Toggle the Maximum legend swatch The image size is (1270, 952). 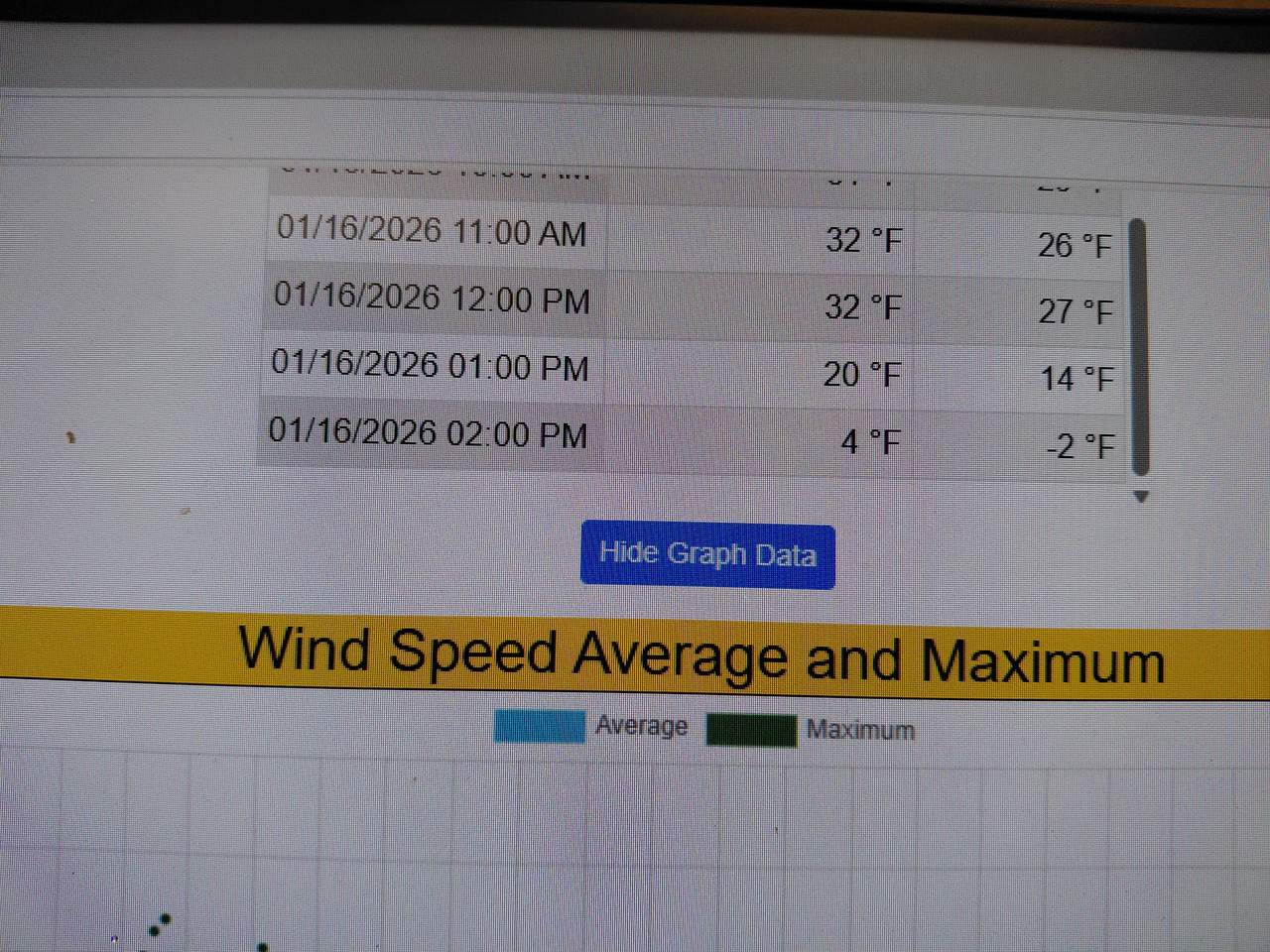pos(751,730)
